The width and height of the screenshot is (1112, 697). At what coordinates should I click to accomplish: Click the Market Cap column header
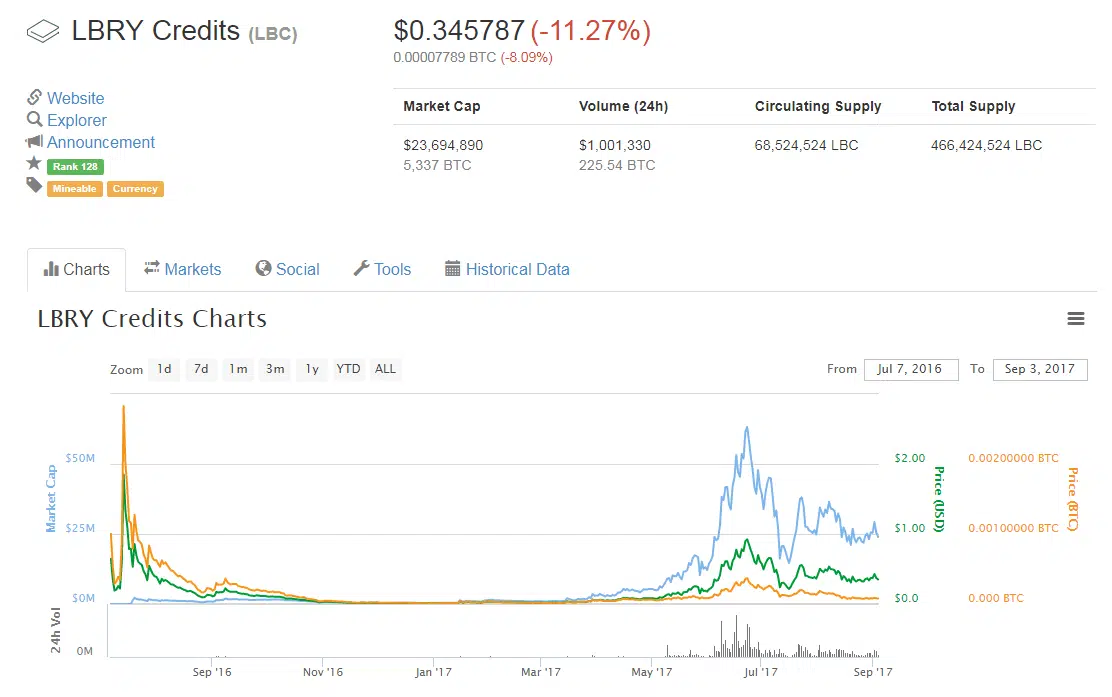(442, 106)
